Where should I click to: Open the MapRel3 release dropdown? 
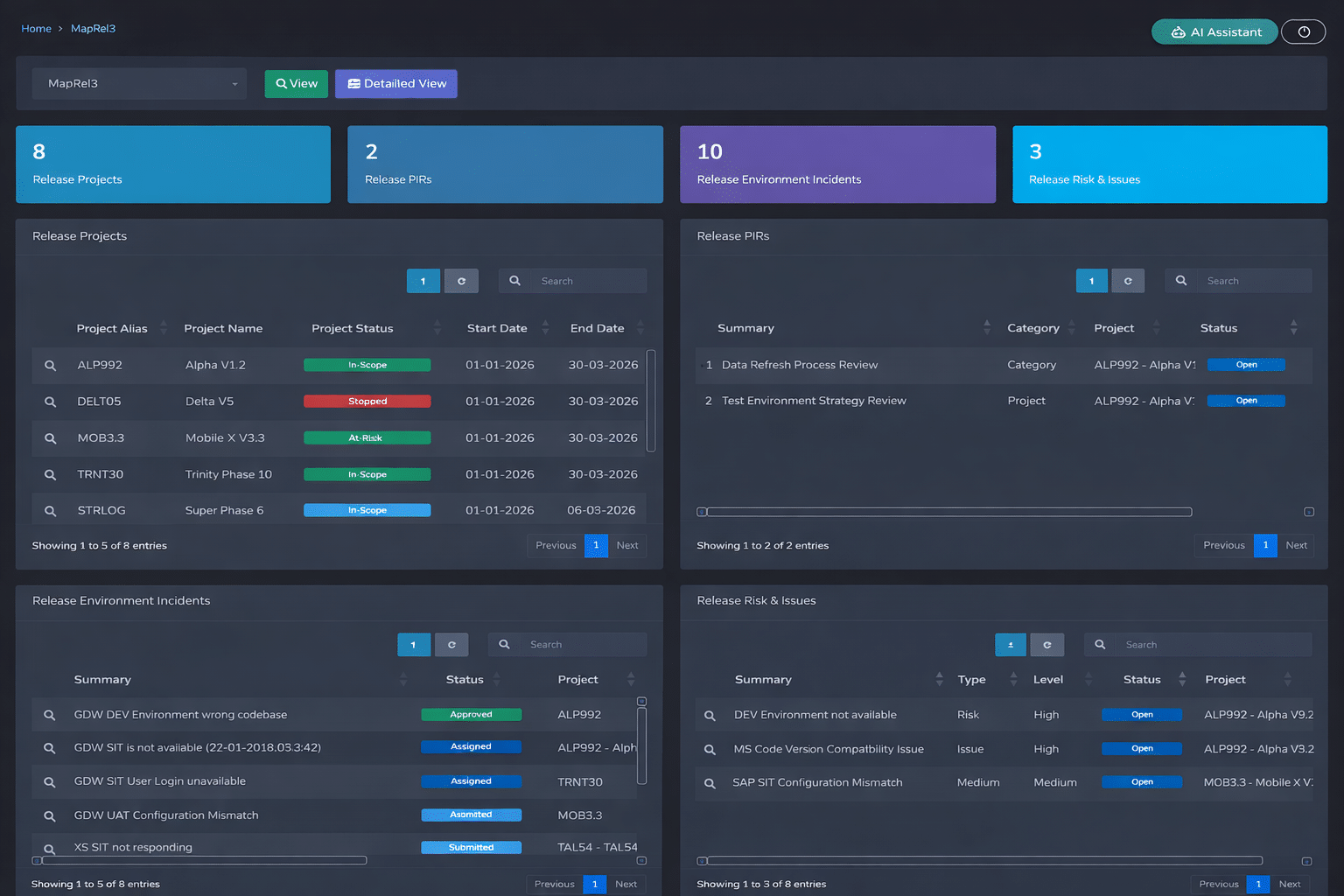click(x=140, y=84)
